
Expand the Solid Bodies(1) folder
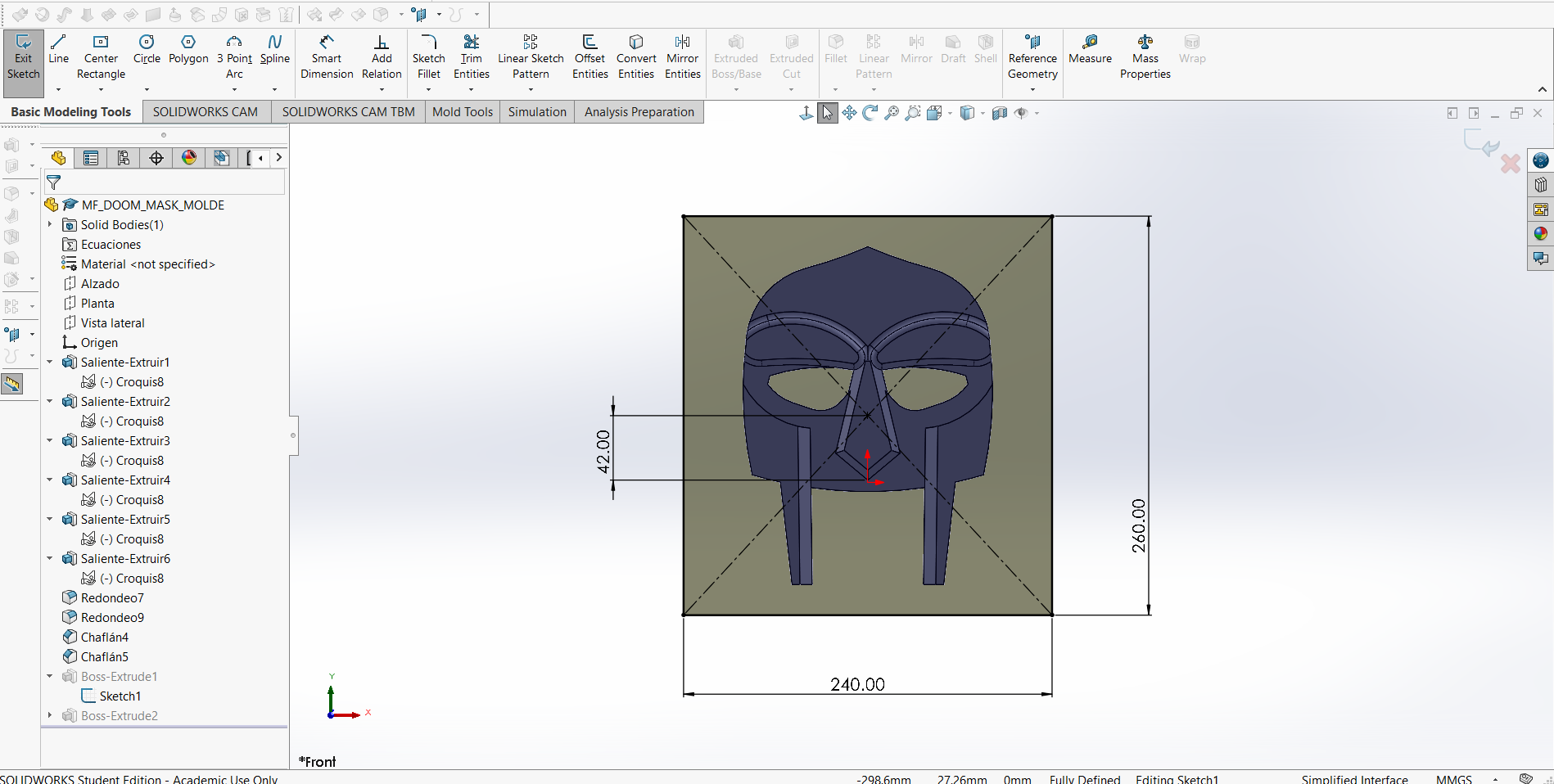point(50,224)
